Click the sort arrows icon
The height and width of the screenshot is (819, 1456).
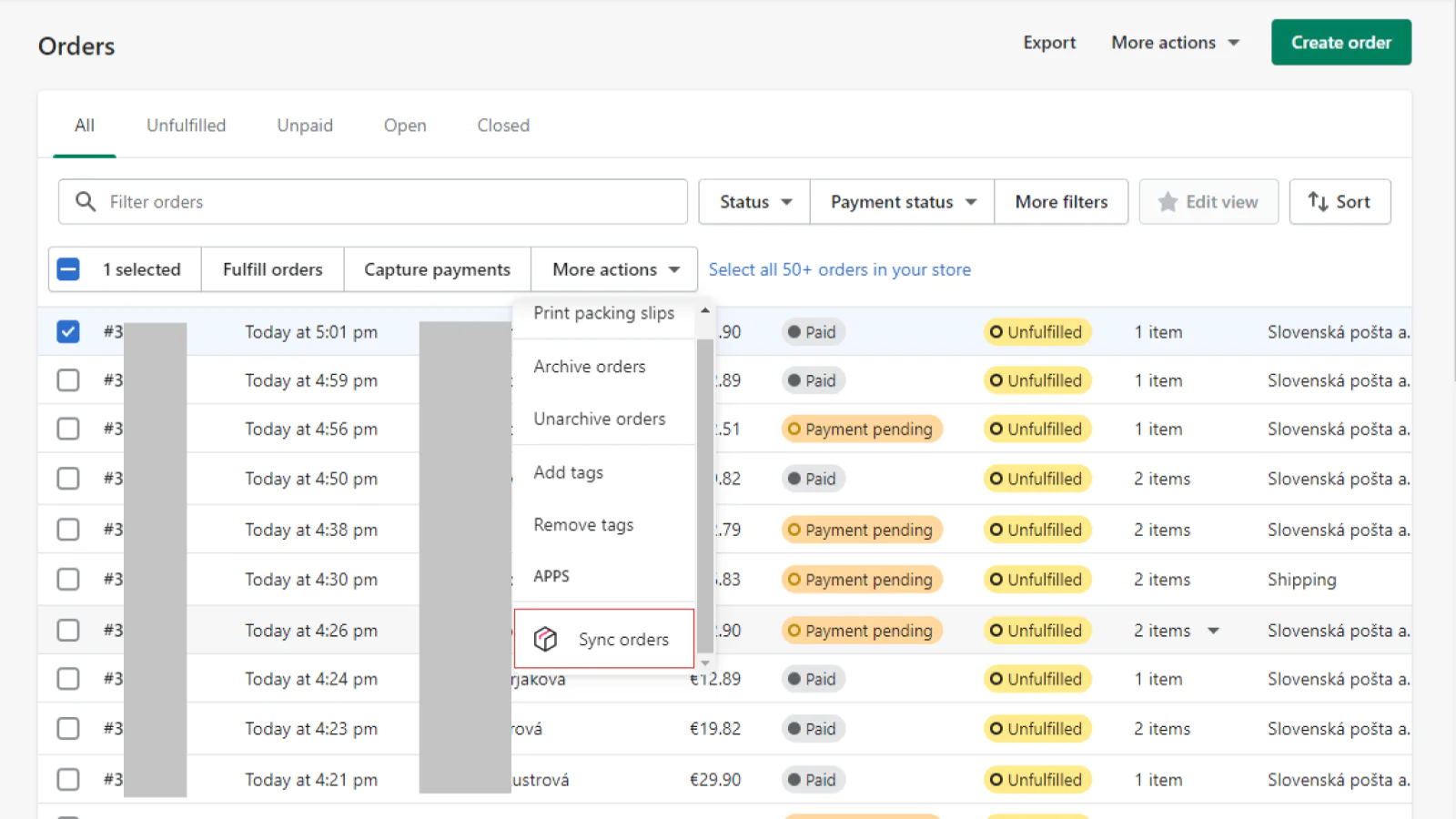coord(1318,201)
